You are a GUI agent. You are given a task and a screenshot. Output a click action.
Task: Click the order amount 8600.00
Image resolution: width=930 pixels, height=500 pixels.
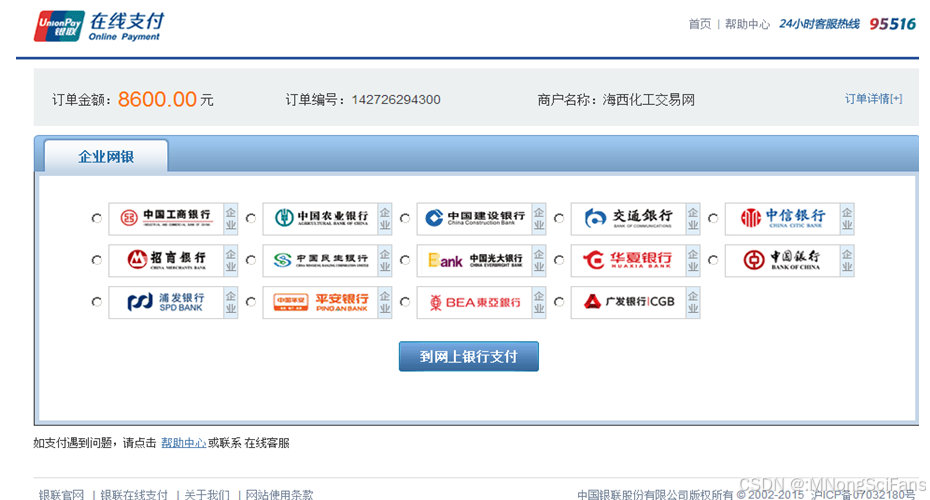click(x=157, y=99)
